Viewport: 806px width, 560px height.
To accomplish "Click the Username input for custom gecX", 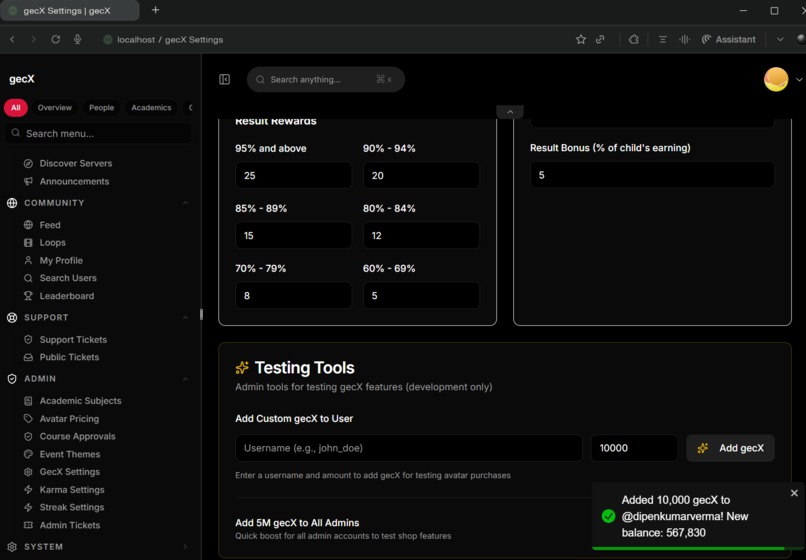I will pos(409,448).
